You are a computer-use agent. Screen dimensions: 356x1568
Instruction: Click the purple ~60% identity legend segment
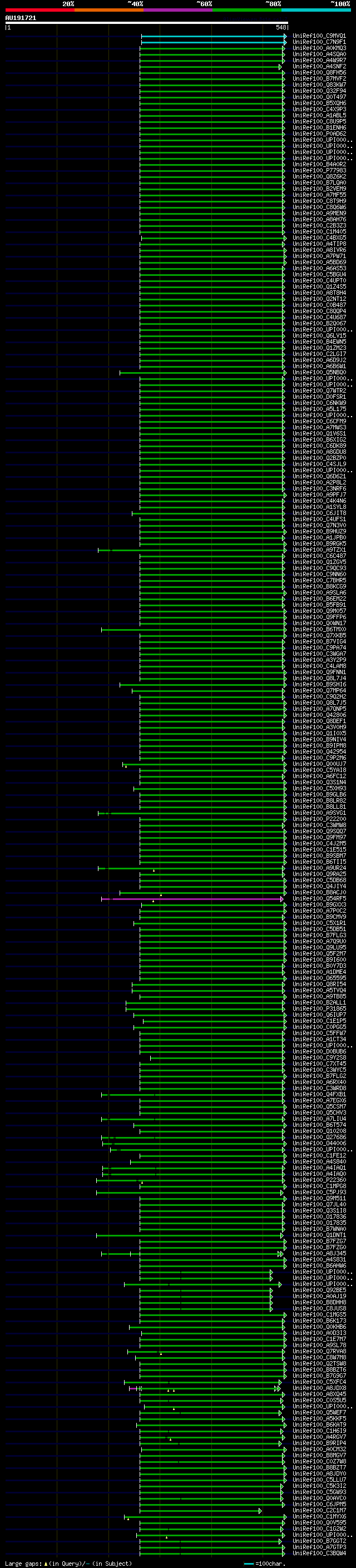pos(177,10)
